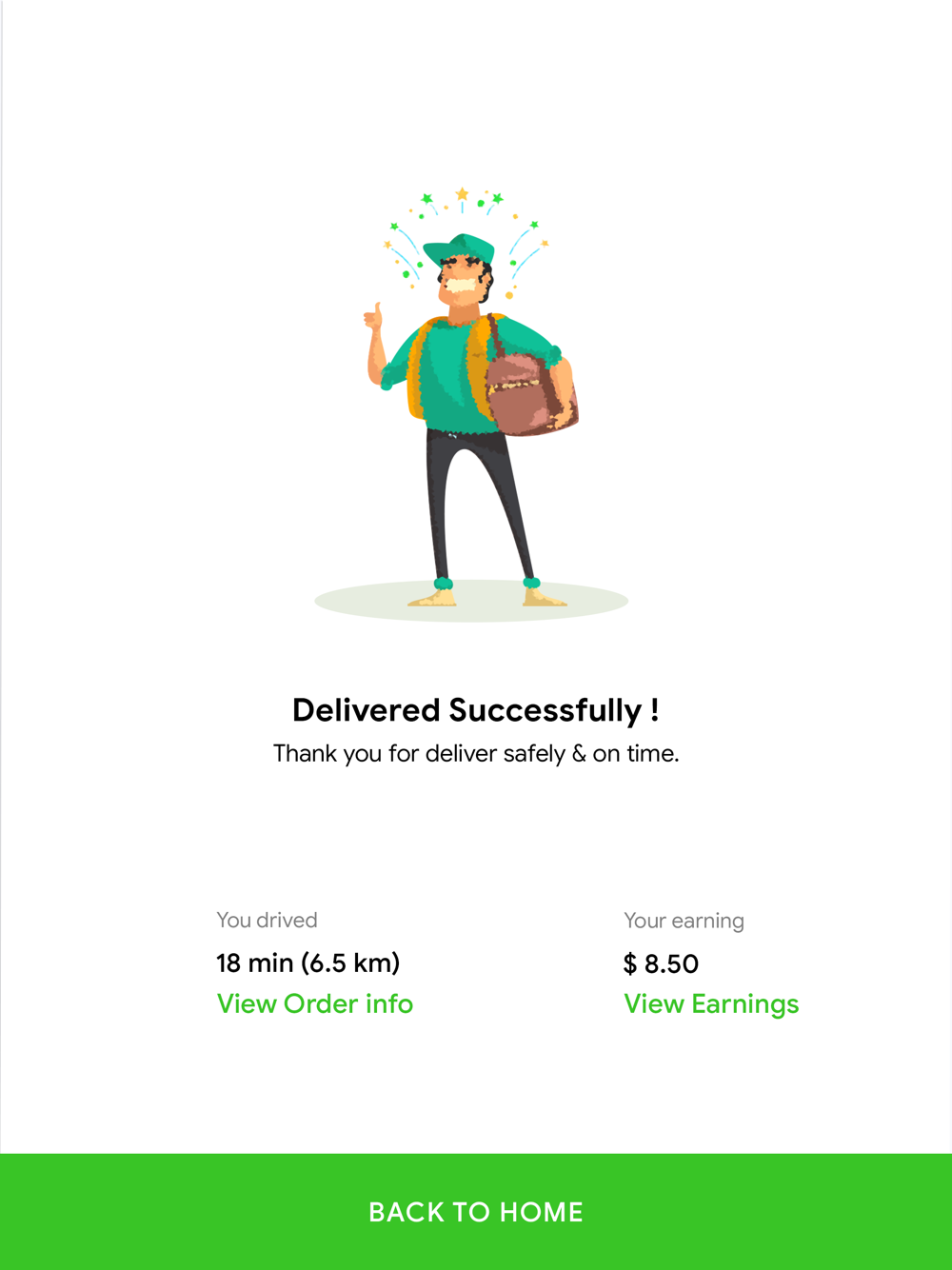Click the yellow star above the cap
Image resolution: width=952 pixels, height=1270 pixels.
click(x=462, y=195)
